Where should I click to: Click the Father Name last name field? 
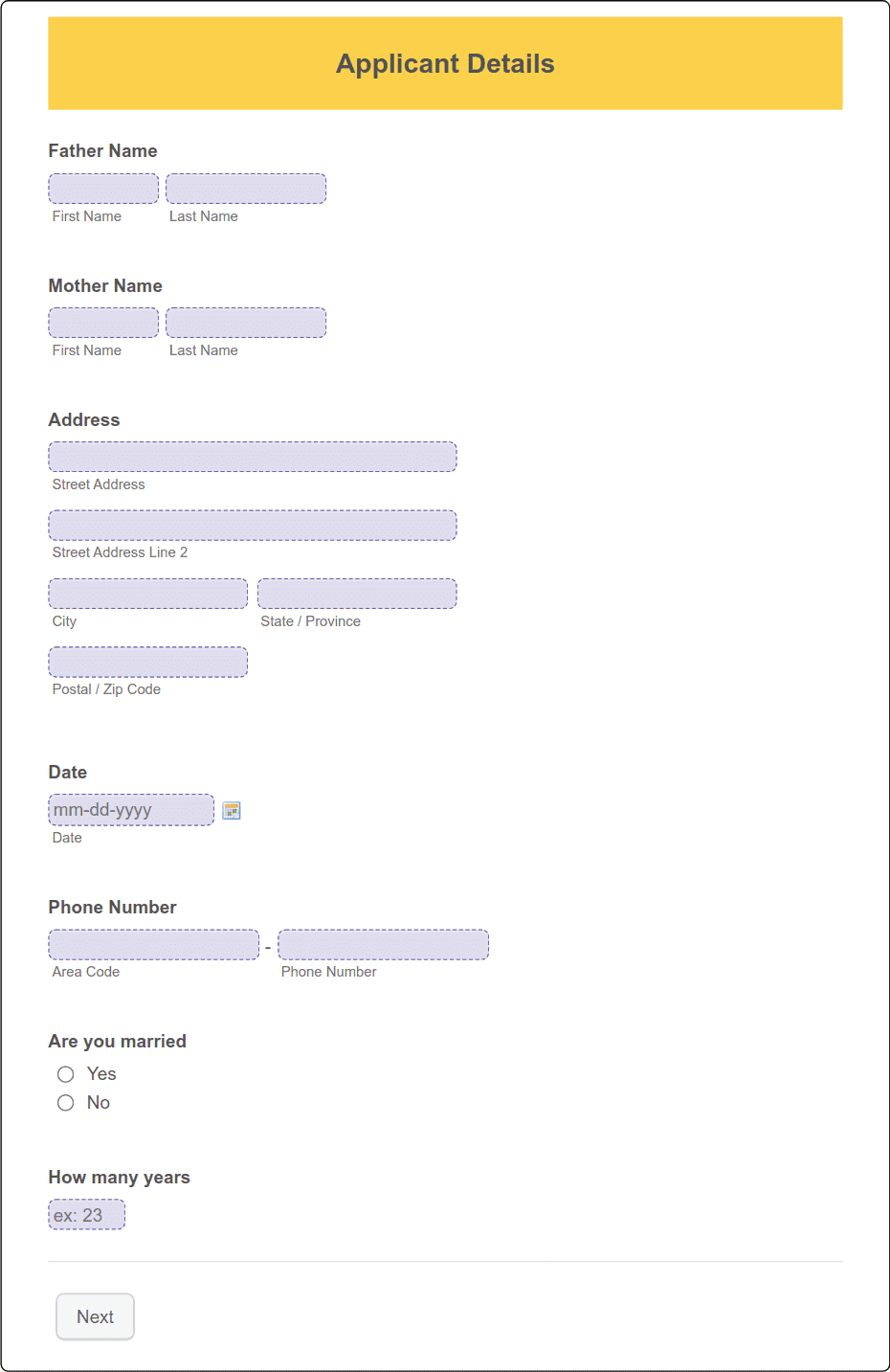click(x=245, y=188)
